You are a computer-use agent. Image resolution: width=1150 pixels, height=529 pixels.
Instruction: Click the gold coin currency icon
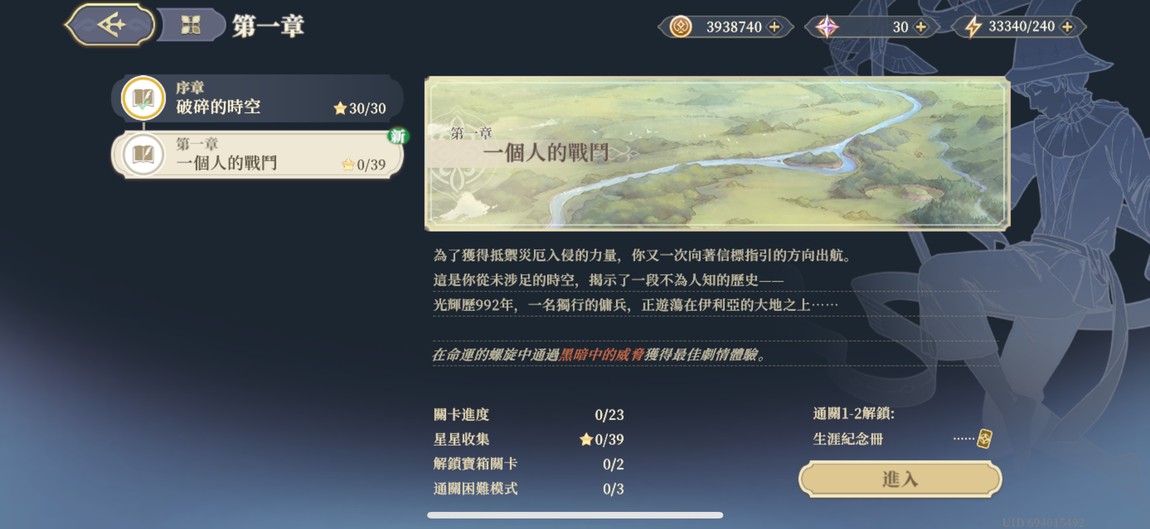point(680,27)
